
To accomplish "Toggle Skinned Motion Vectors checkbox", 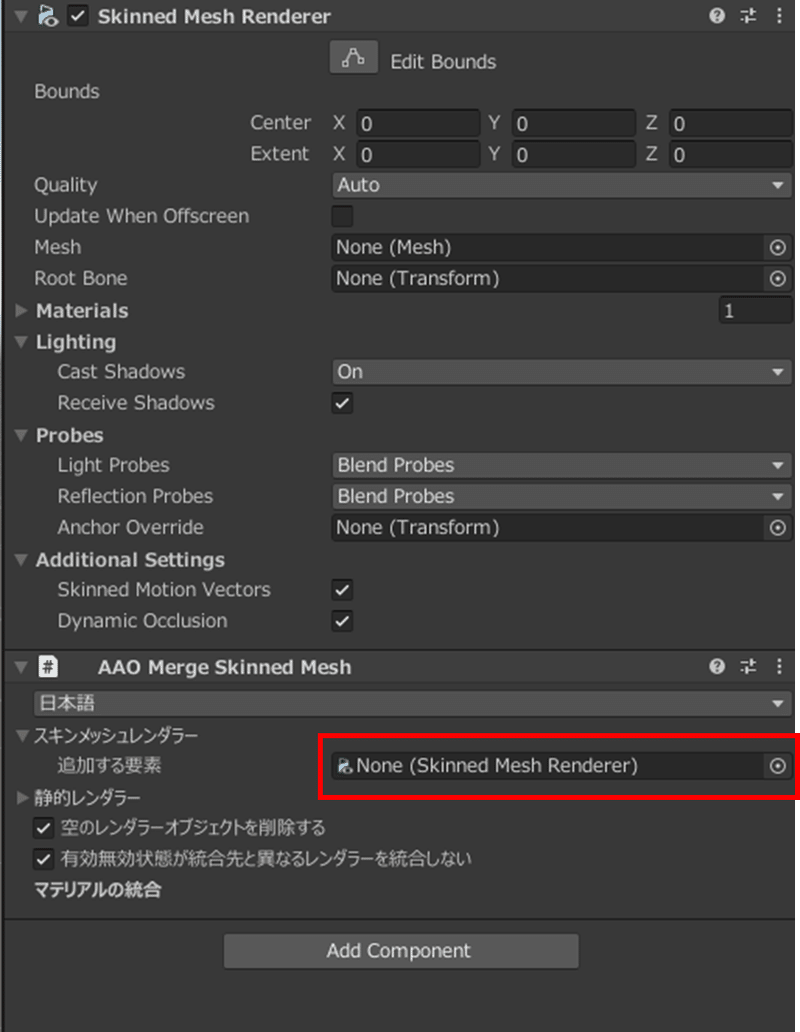I will (x=342, y=590).
